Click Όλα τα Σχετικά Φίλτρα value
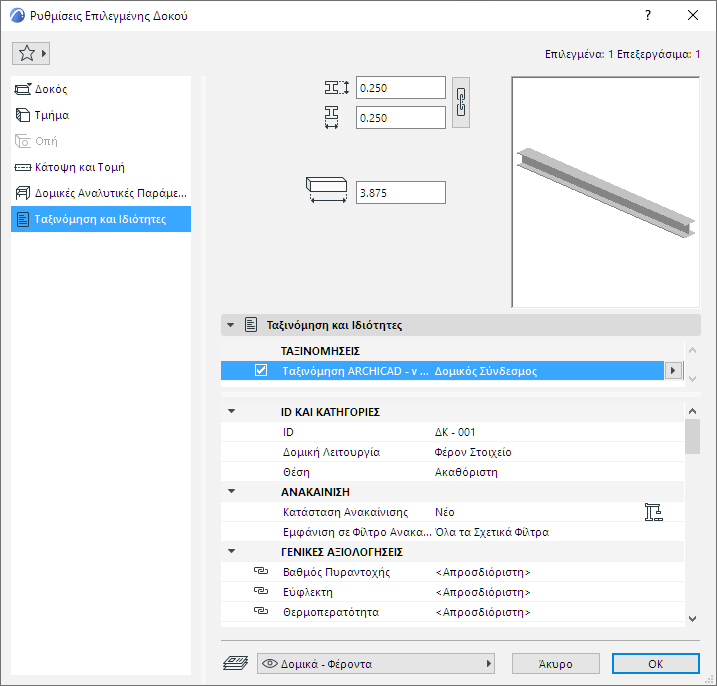The image size is (717, 686). point(492,532)
